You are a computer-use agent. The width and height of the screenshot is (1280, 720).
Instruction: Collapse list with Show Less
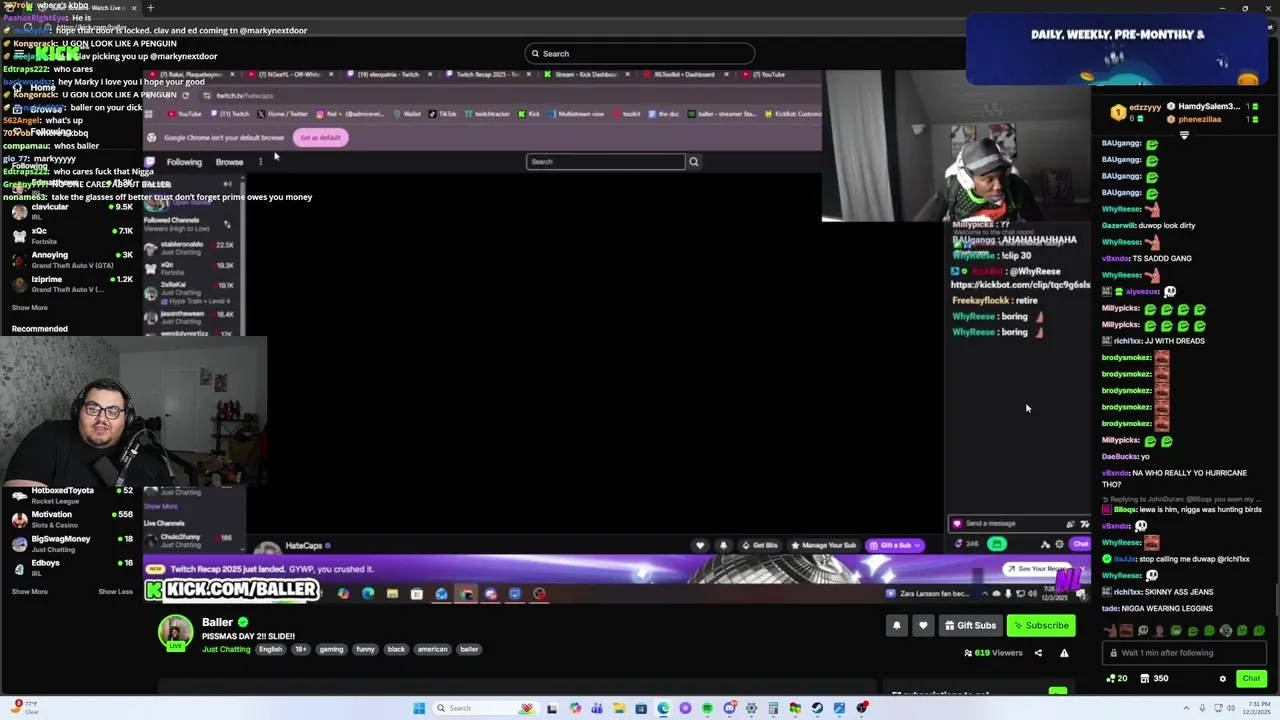click(115, 591)
